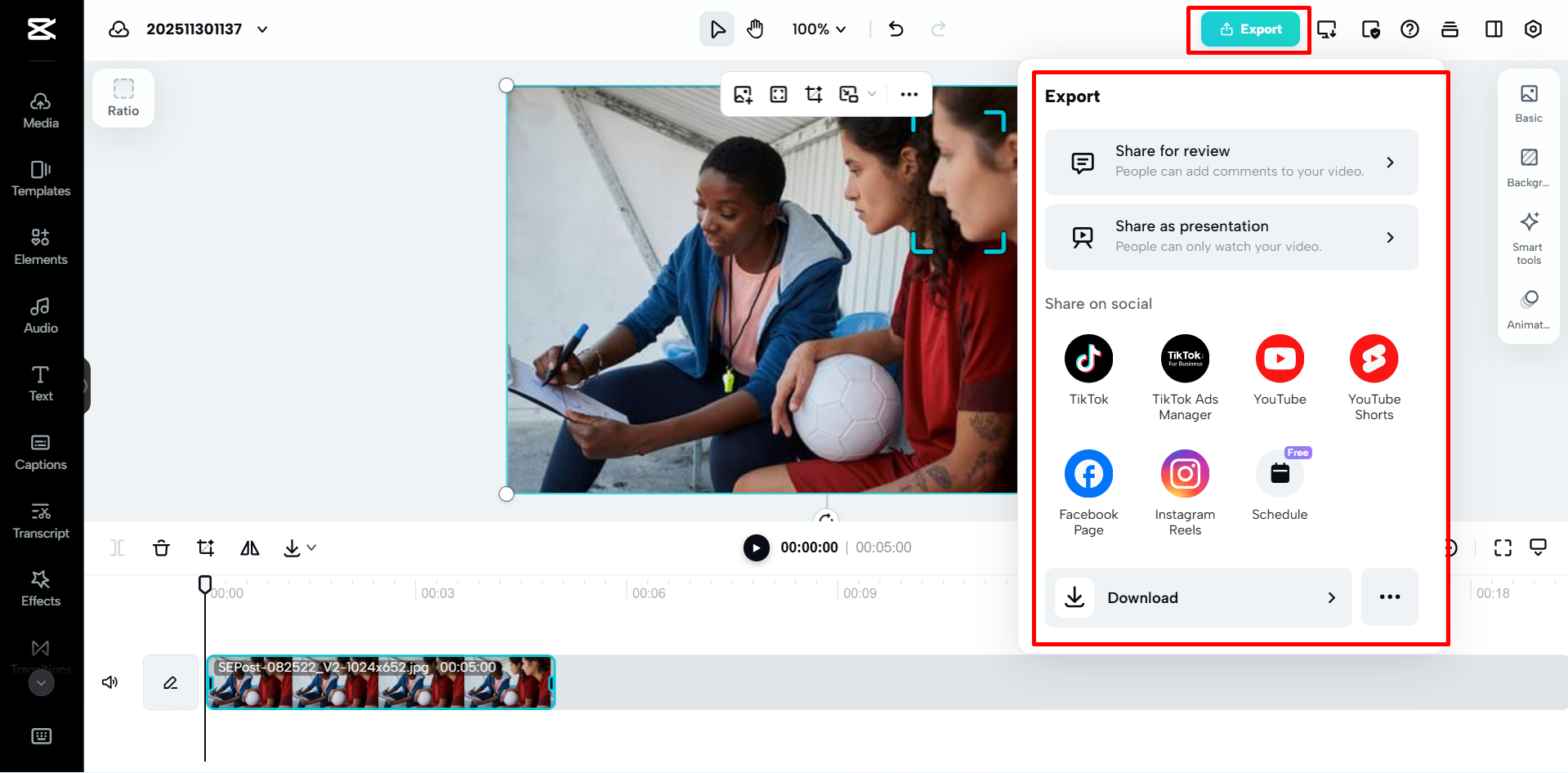Expand the download dropdown arrow in timeline toolbar

pos(311,547)
